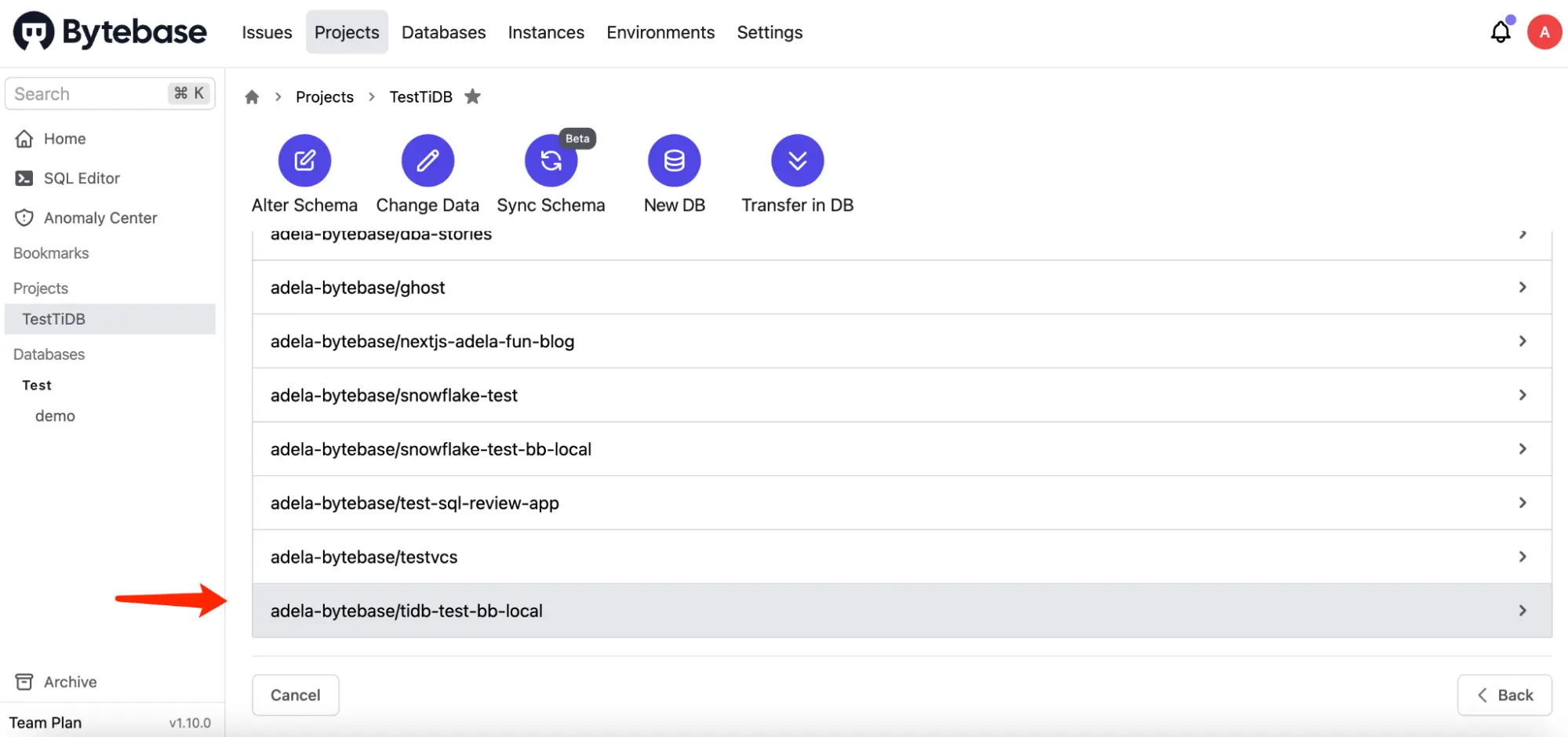The width and height of the screenshot is (1568, 737).
Task: Click the Back button
Action: (1504, 695)
